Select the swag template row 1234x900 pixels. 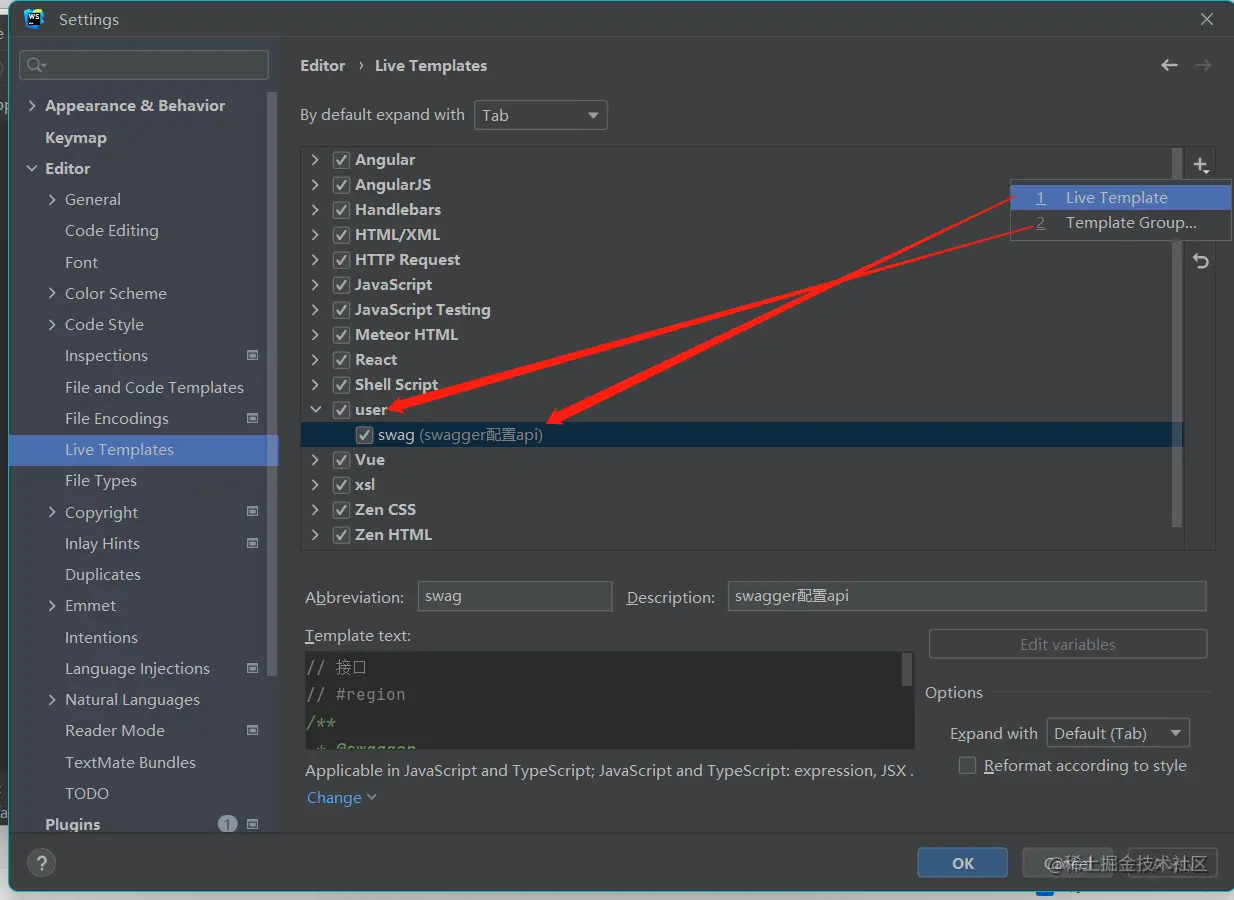pos(742,435)
